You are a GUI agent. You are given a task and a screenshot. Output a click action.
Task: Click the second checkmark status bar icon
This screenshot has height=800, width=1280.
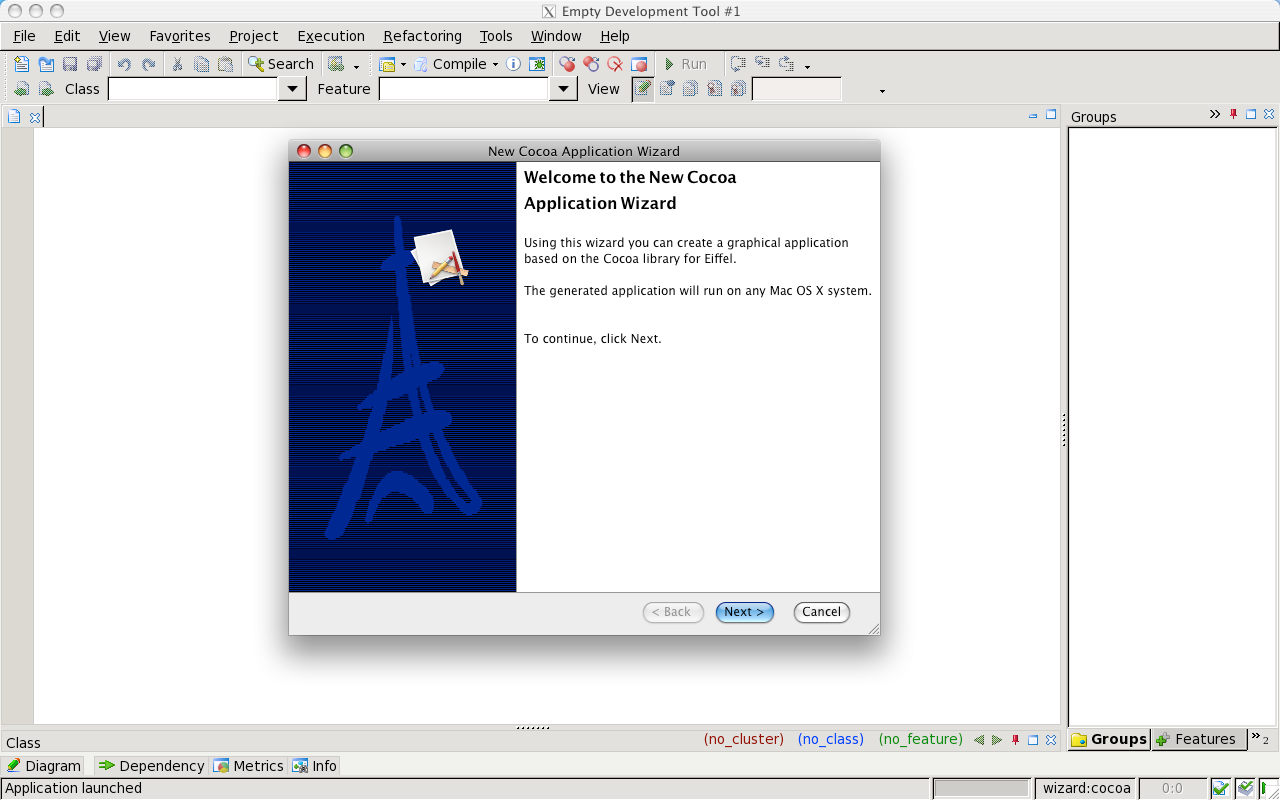(x=1245, y=788)
